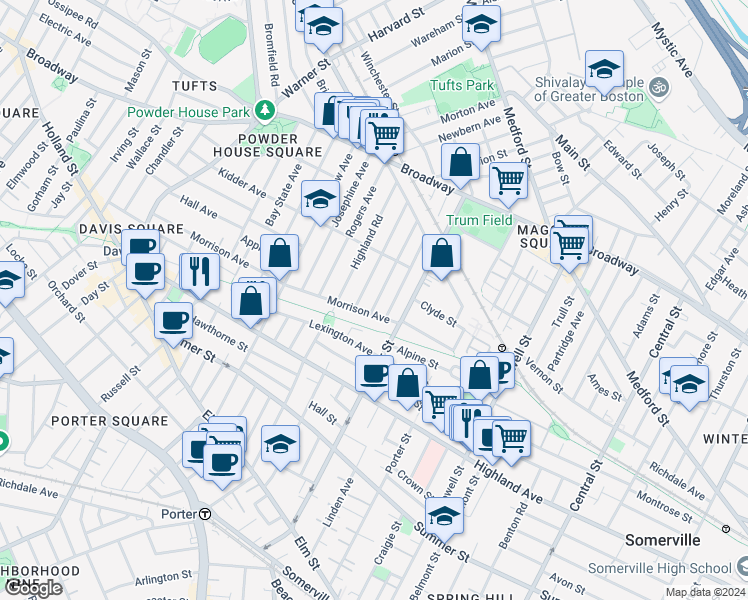Select the Russell St street label
The image size is (748, 600).
(120, 384)
